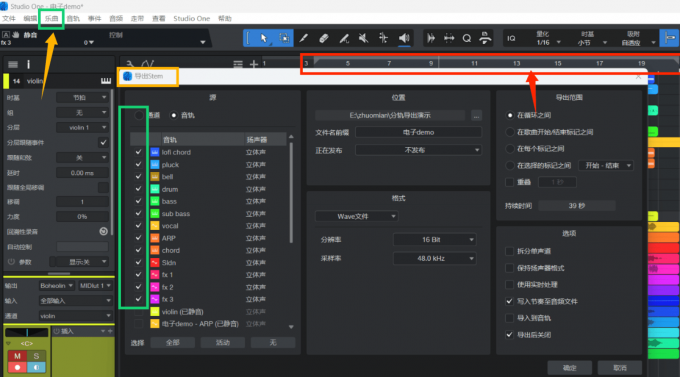This screenshot has height=377, width=680.
Task: Uncheck the sub bass track checkbox
Action: (138, 213)
